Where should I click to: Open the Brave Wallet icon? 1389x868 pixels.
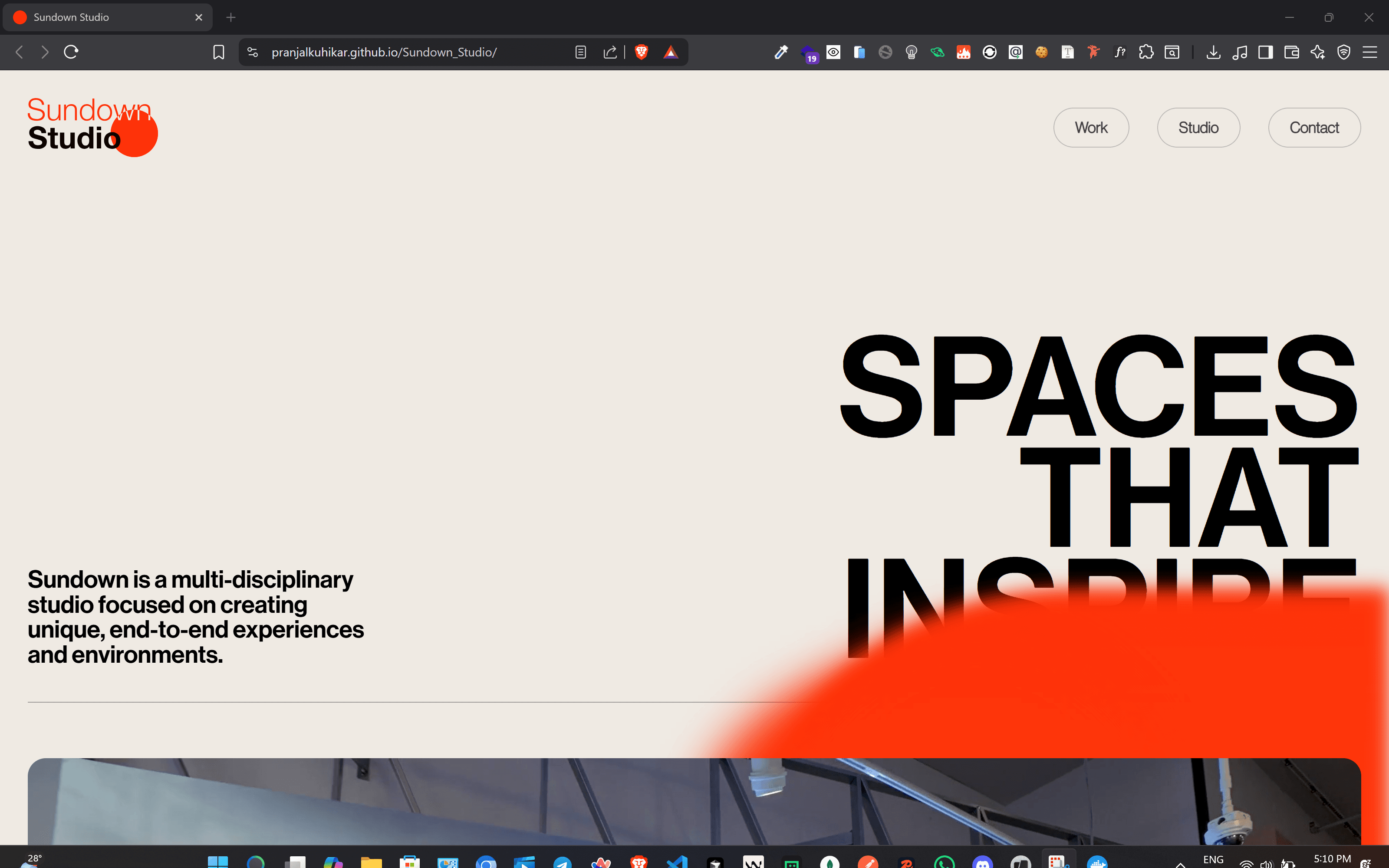click(1291, 52)
